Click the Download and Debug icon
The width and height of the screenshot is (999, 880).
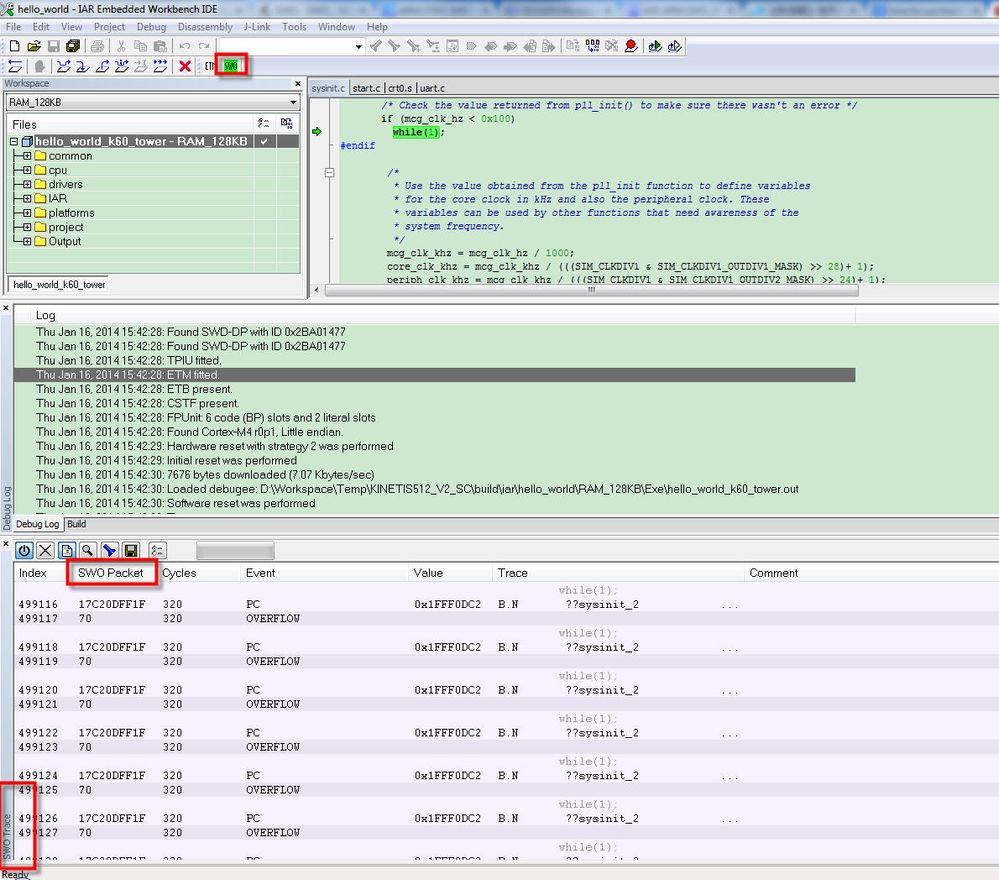654,46
